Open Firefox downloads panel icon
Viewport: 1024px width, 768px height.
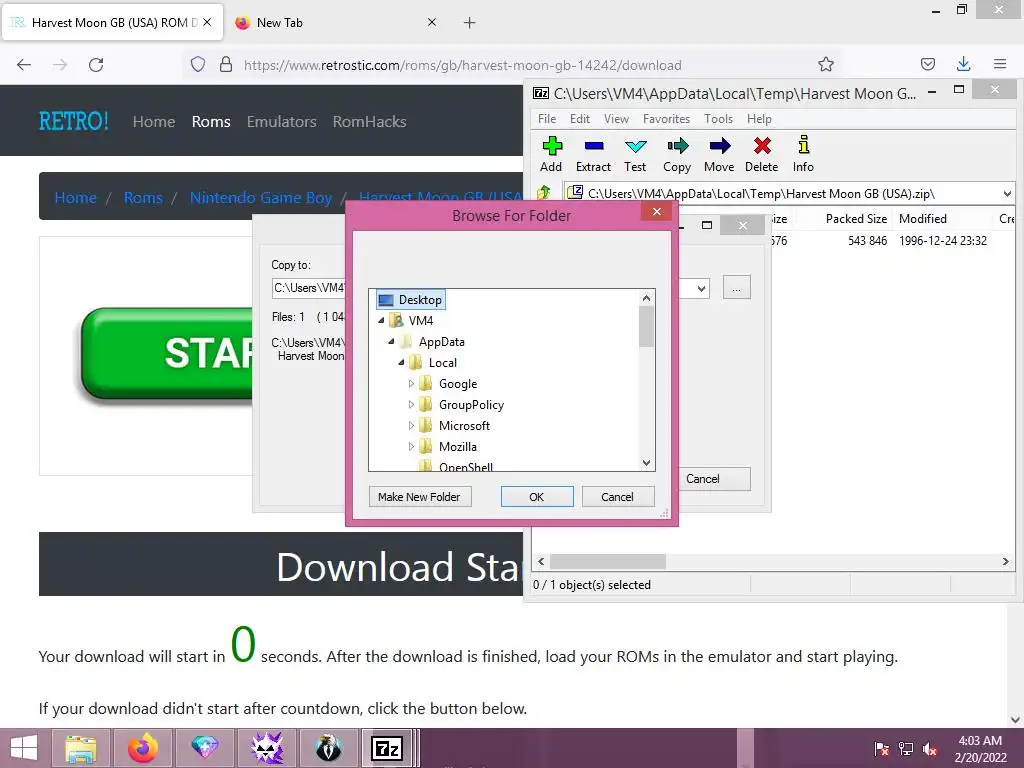click(x=963, y=64)
